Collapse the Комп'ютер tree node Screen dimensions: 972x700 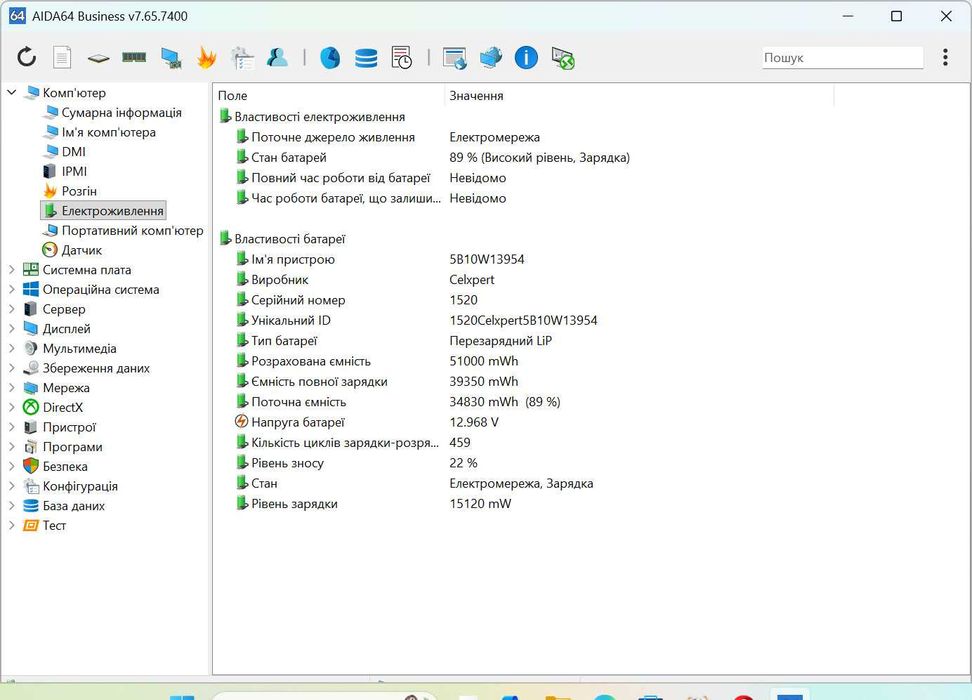pos(12,93)
